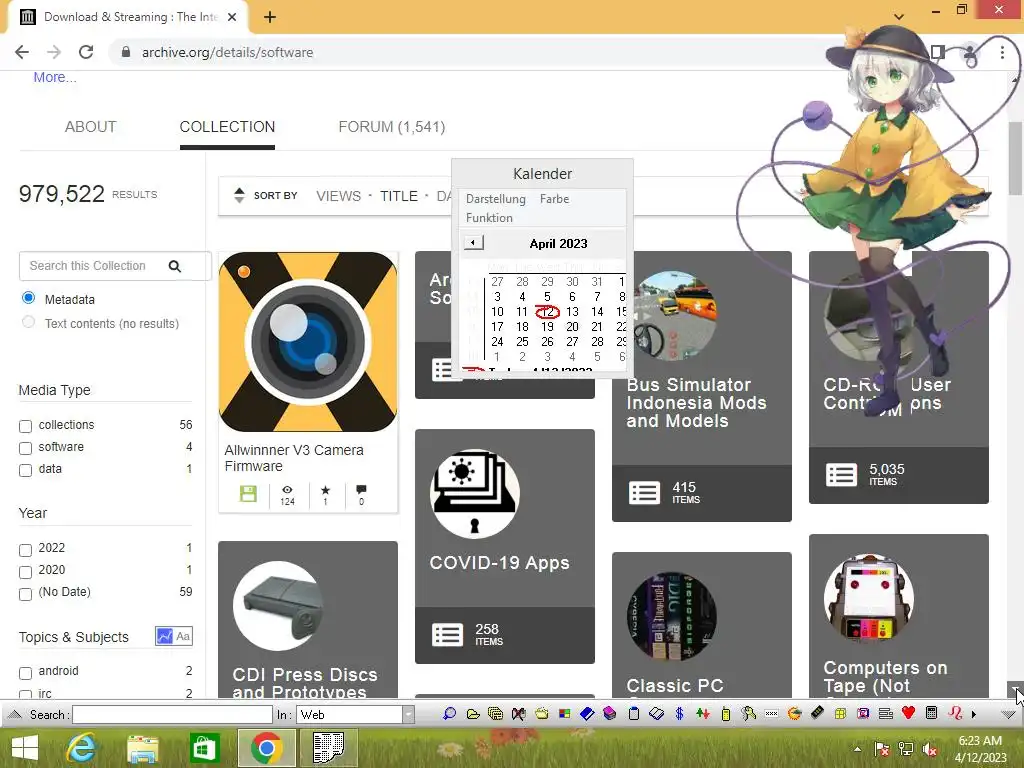
Task: Go back to the previous page
Action: pyautogui.click(x=22, y=52)
